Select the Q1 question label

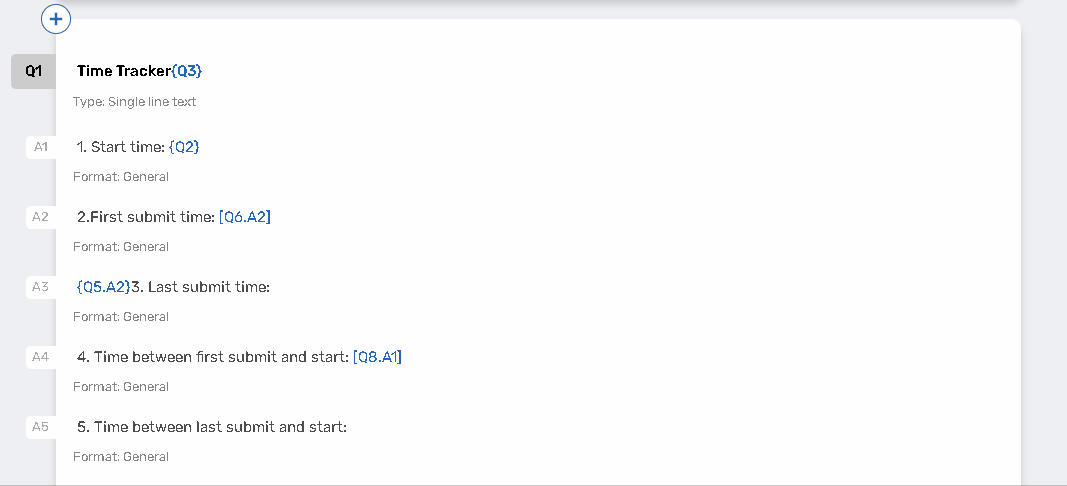[34, 71]
